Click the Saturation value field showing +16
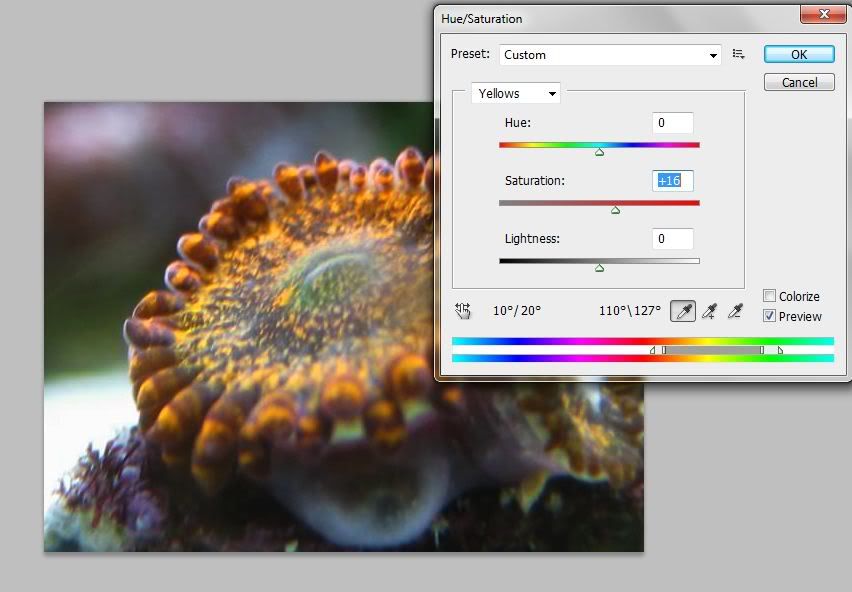The height and width of the screenshot is (592, 852). pyautogui.click(x=673, y=181)
